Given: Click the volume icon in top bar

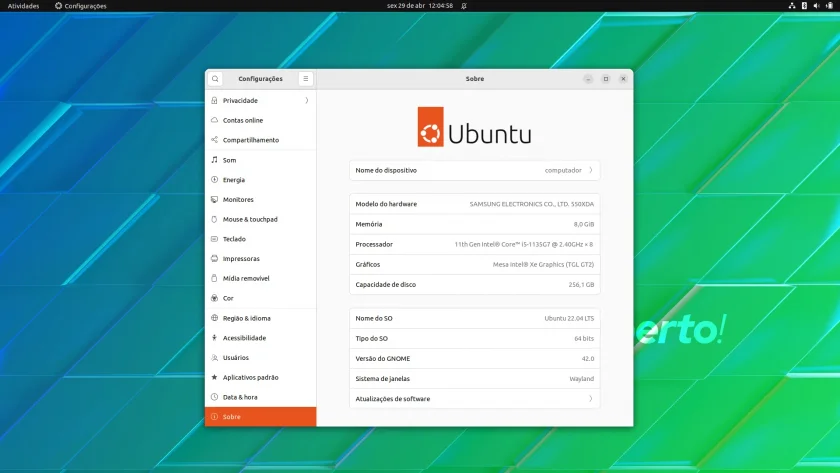Looking at the screenshot, I should pos(816,6).
